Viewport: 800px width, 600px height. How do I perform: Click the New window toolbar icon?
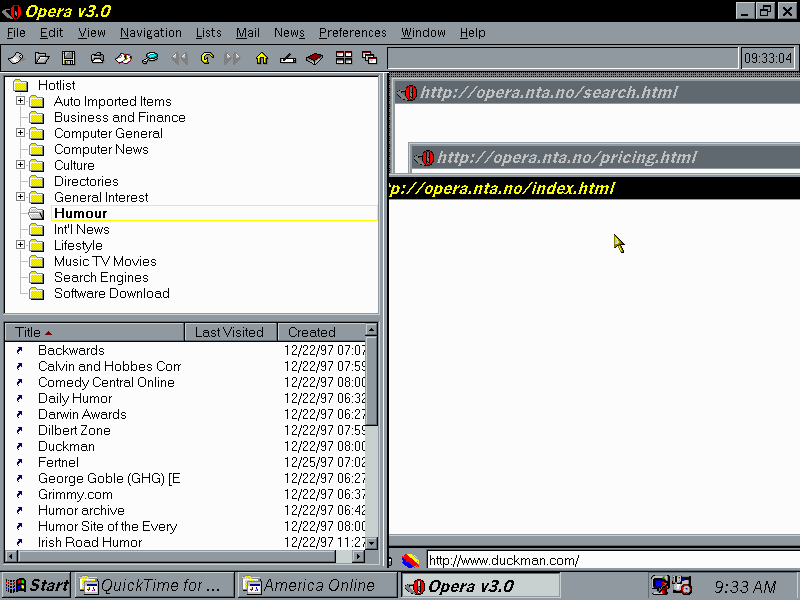16,58
